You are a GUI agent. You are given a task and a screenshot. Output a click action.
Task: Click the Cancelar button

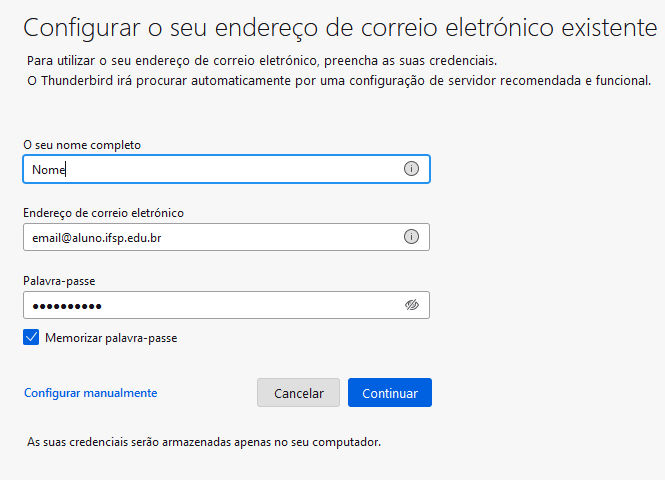point(299,393)
